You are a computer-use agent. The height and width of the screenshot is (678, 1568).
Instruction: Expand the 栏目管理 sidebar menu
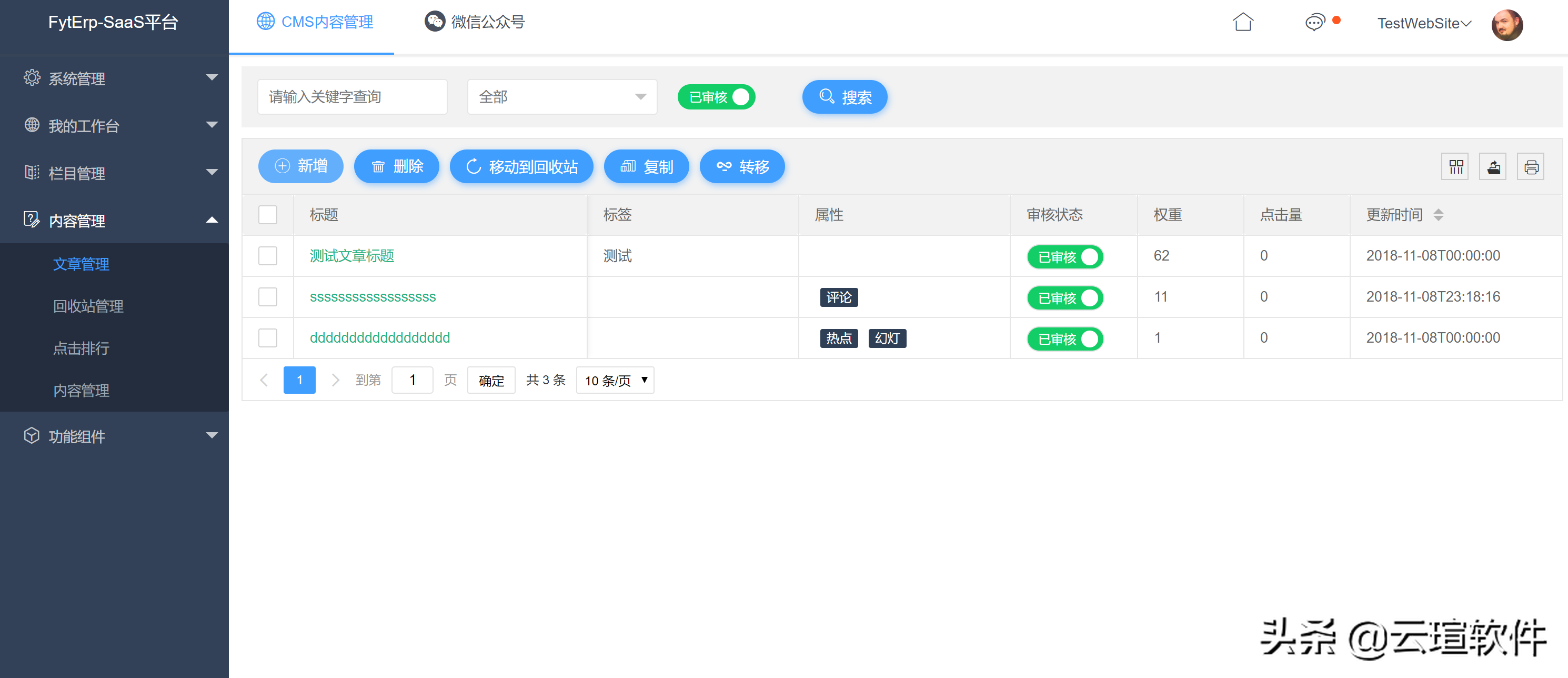pyautogui.click(x=114, y=173)
